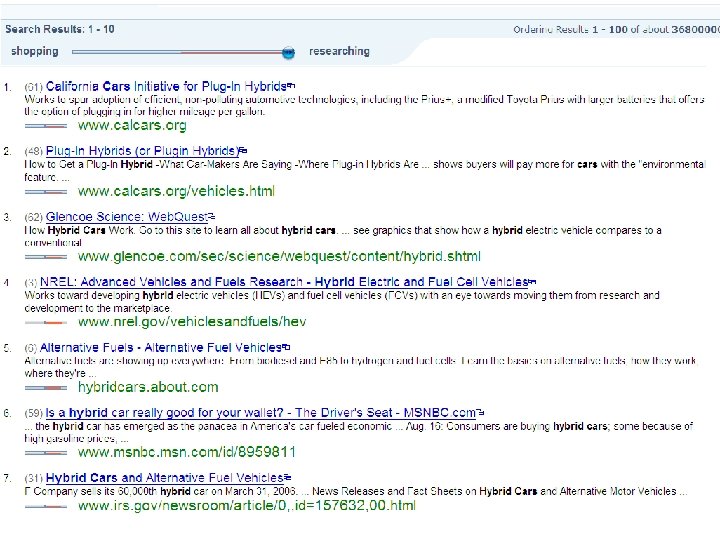This screenshot has width=720, height=540.
Task: Click relevance bar beside irs.gov URL
Action: click(46, 507)
